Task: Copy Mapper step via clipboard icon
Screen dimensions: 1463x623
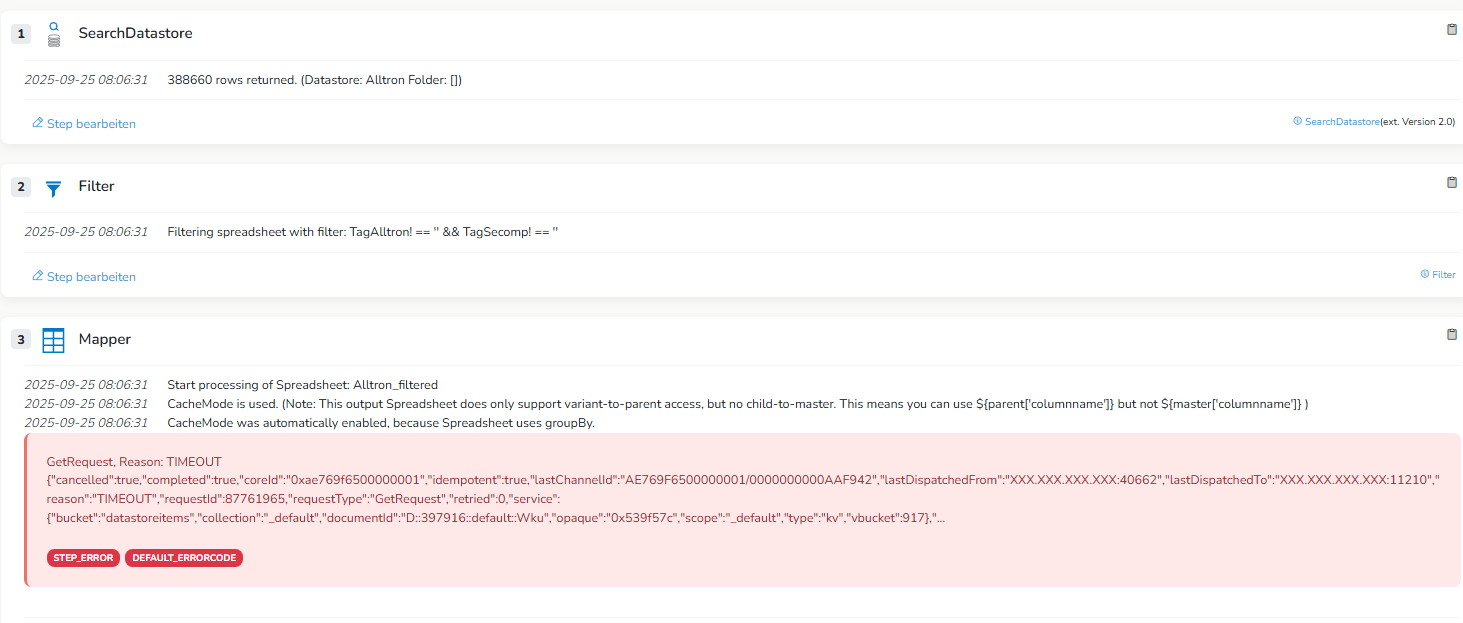Action: point(1452,335)
